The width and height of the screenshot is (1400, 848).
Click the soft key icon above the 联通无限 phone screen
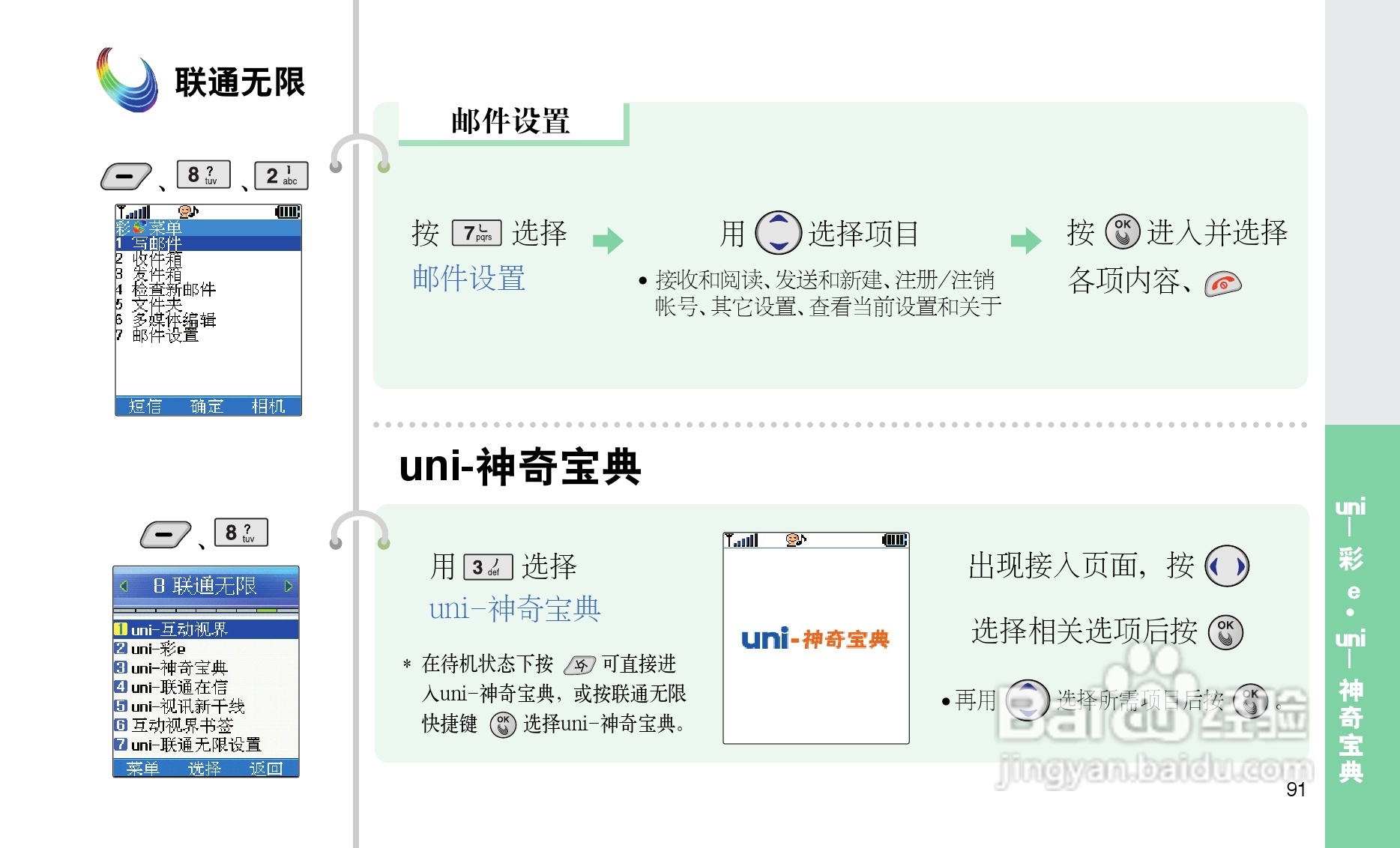(165, 535)
